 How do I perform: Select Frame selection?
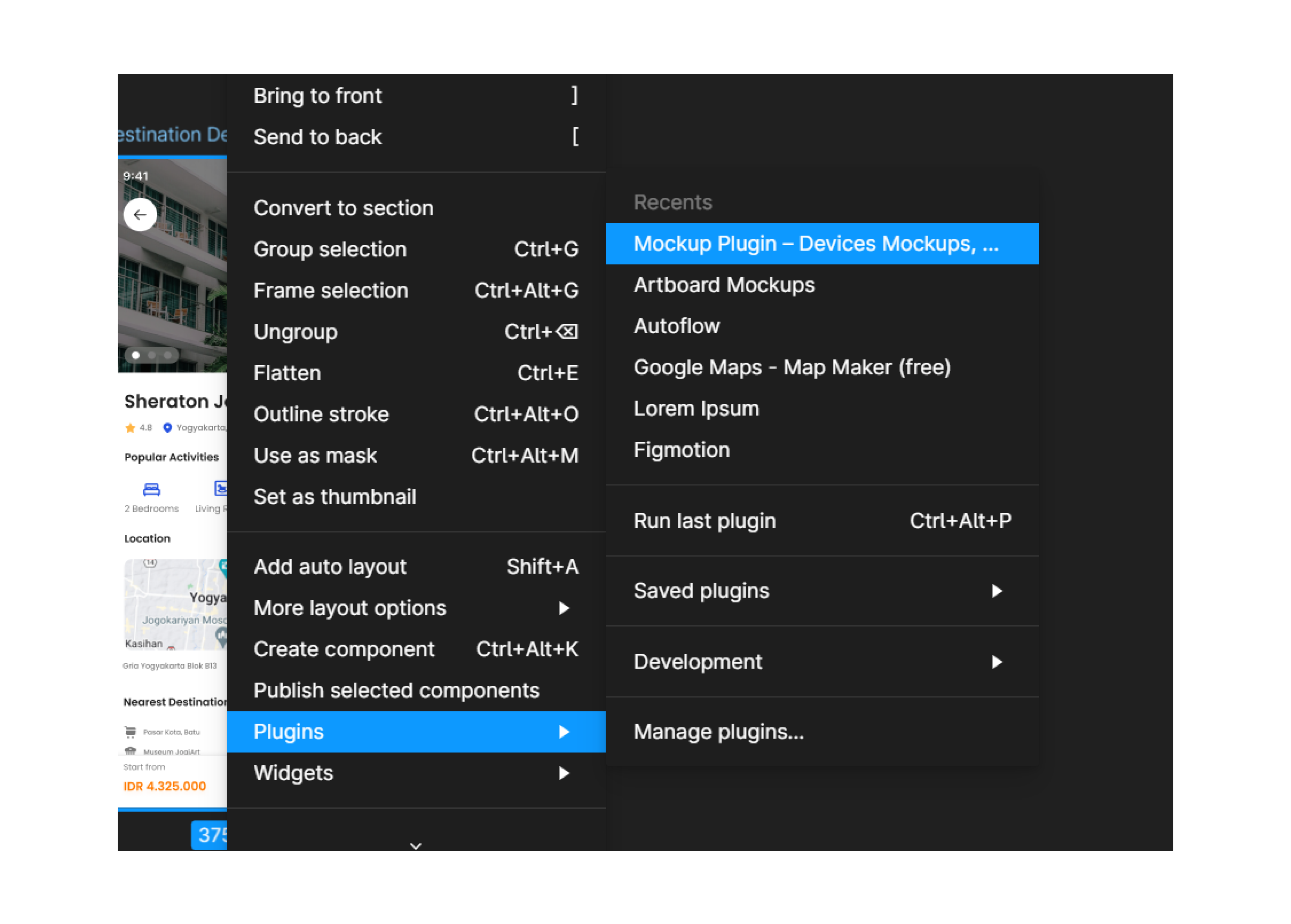(416, 290)
